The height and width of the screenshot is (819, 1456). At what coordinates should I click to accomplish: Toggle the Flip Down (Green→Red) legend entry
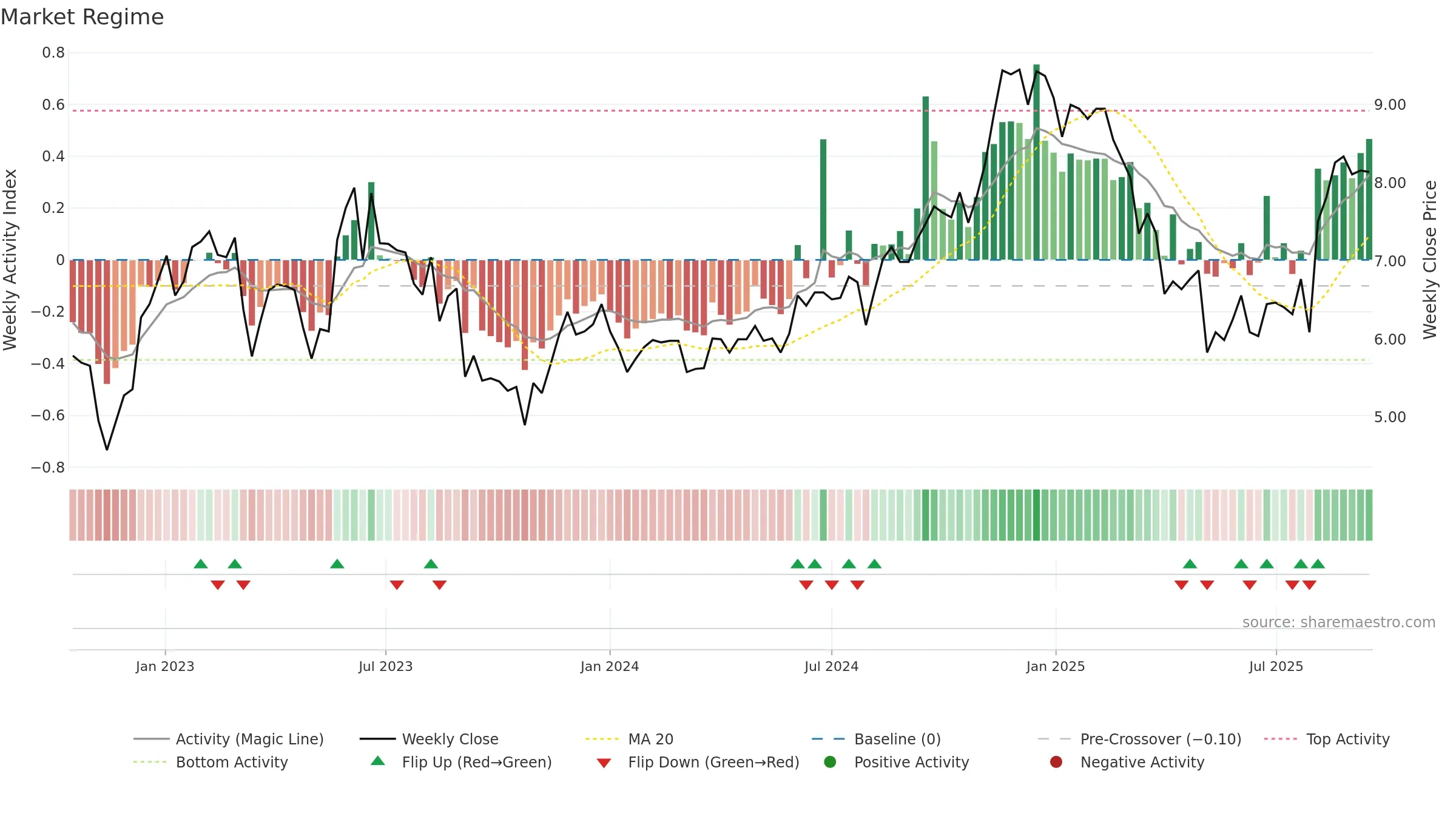tap(698, 762)
